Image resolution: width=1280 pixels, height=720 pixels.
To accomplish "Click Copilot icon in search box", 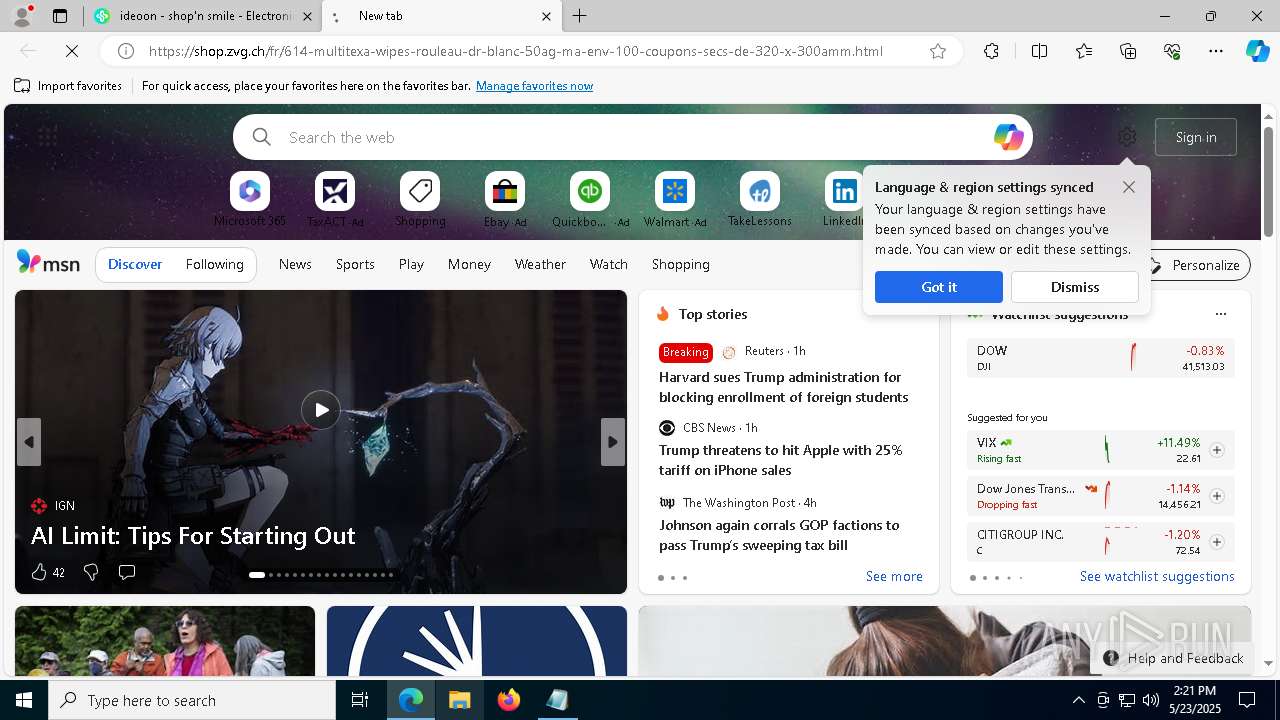I will pyautogui.click(x=1008, y=137).
